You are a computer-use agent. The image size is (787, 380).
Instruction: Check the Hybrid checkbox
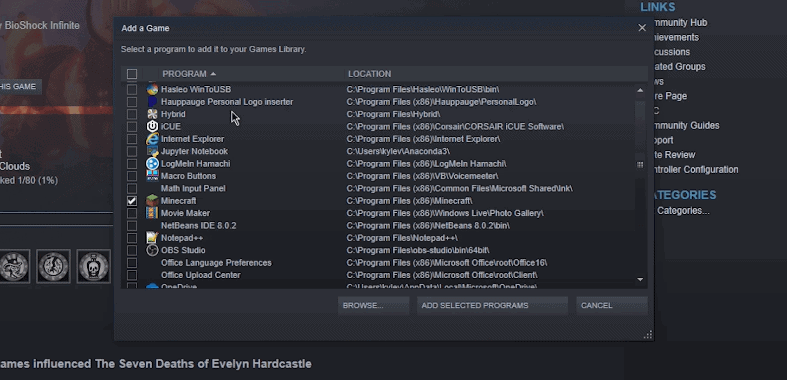pos(132,114)
